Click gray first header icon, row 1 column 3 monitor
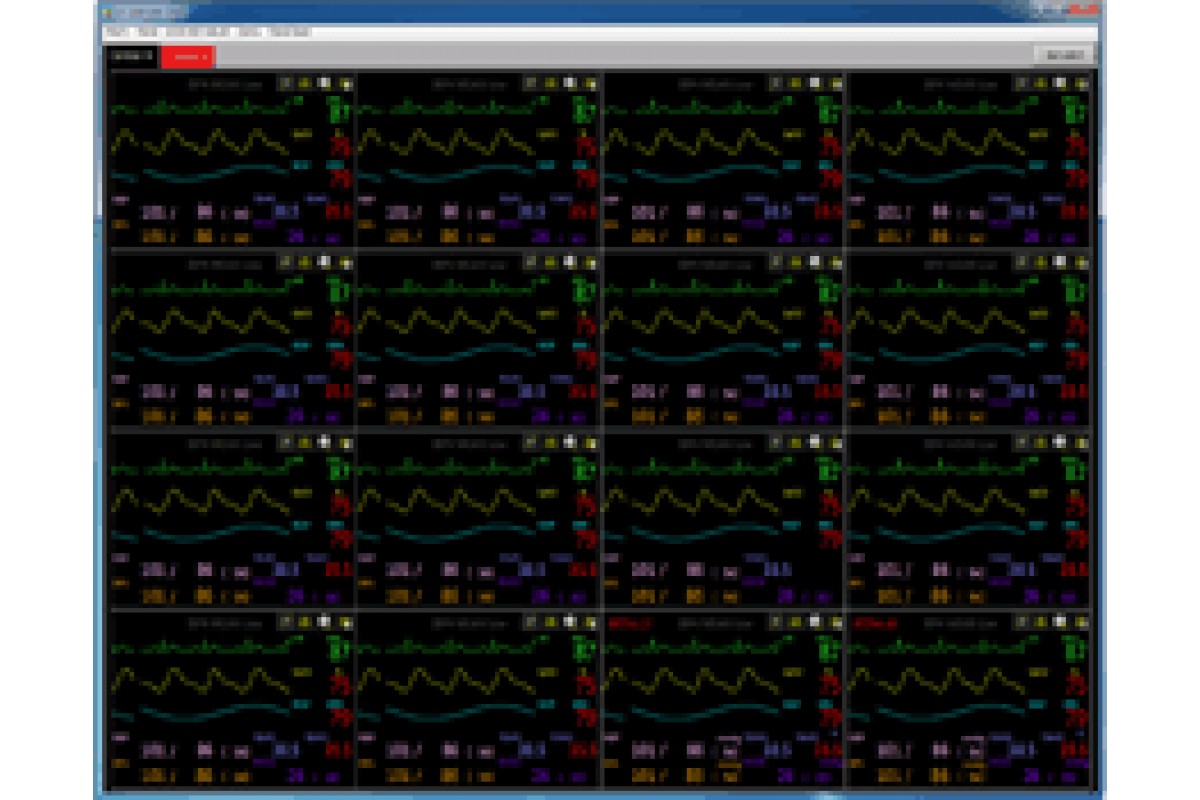The height and width of the screenshot is (800, 1200). tap(776, 84)
